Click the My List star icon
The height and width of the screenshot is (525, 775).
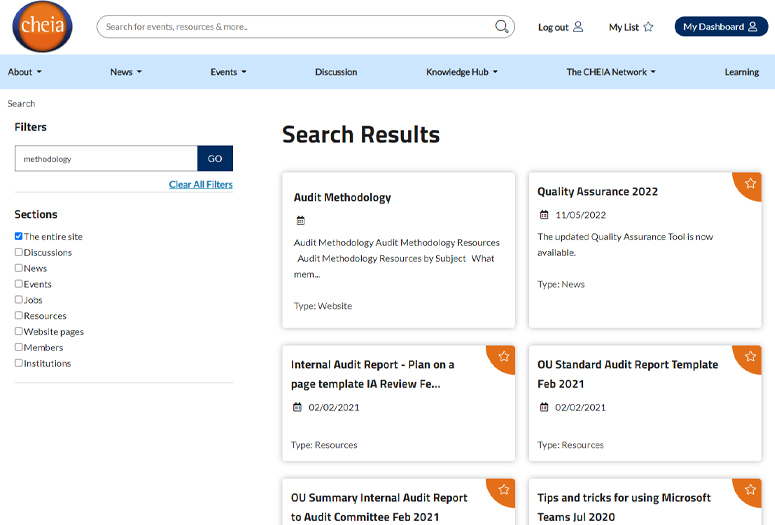click(x=648, y=27)
